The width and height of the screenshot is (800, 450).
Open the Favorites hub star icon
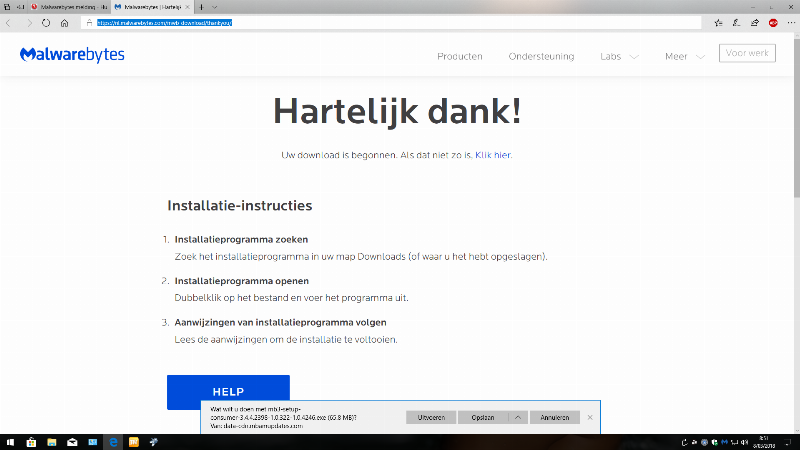tap(718, 23)
